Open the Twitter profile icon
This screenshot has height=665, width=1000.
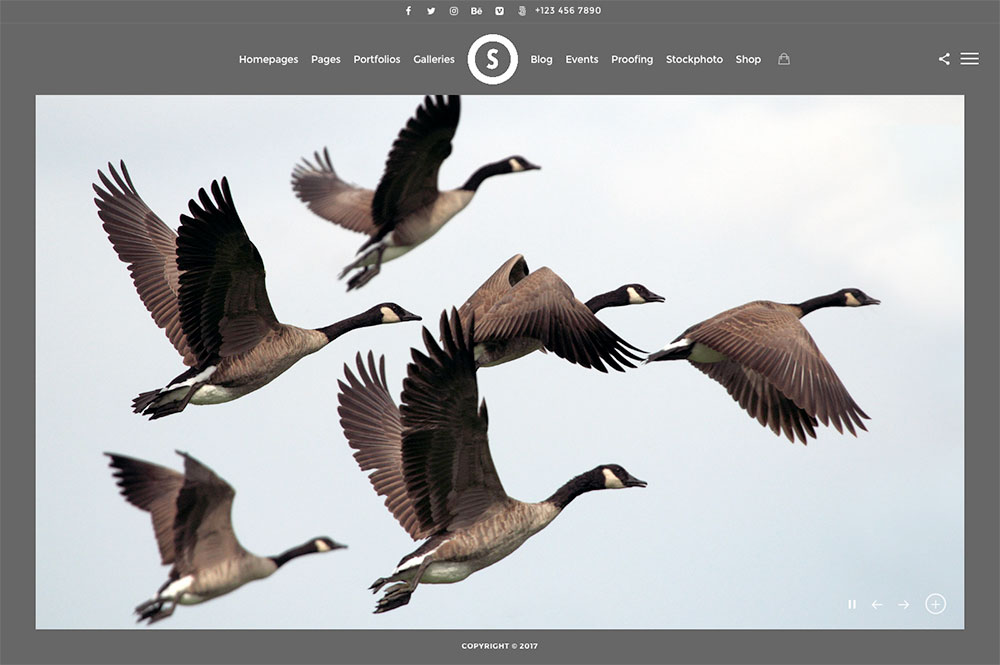431,11
